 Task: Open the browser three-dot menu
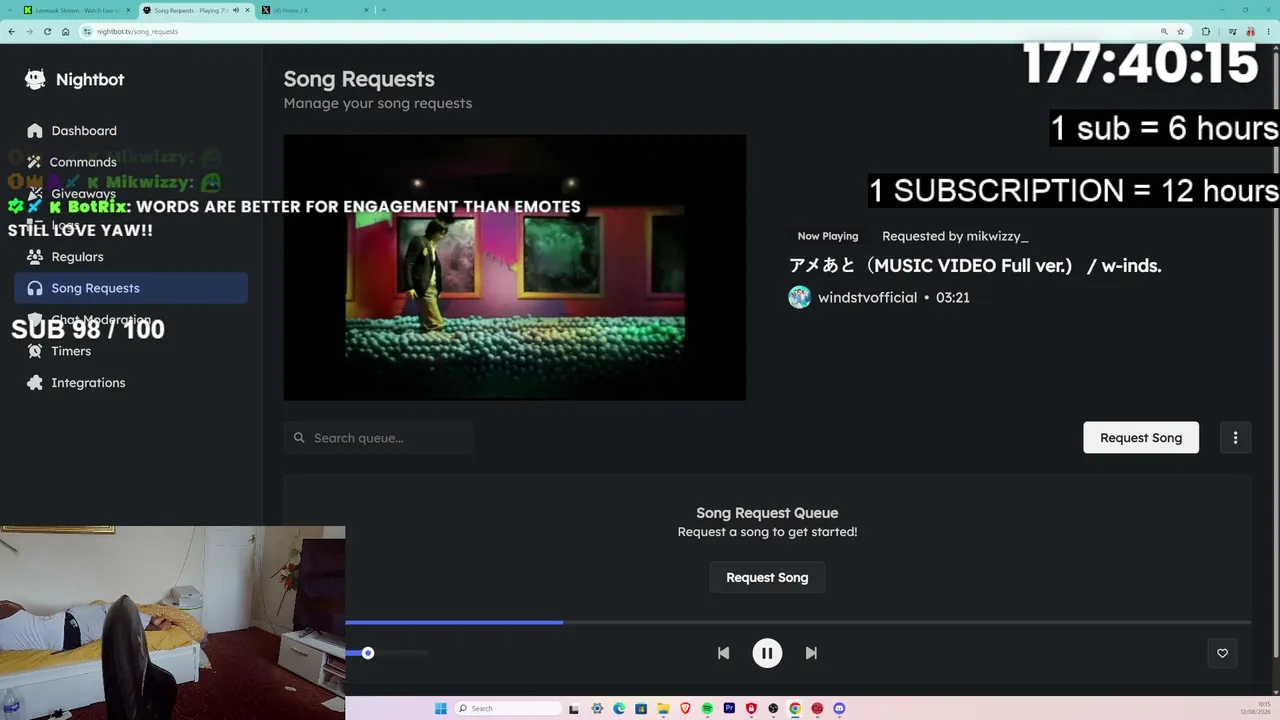click(1267, 31)
